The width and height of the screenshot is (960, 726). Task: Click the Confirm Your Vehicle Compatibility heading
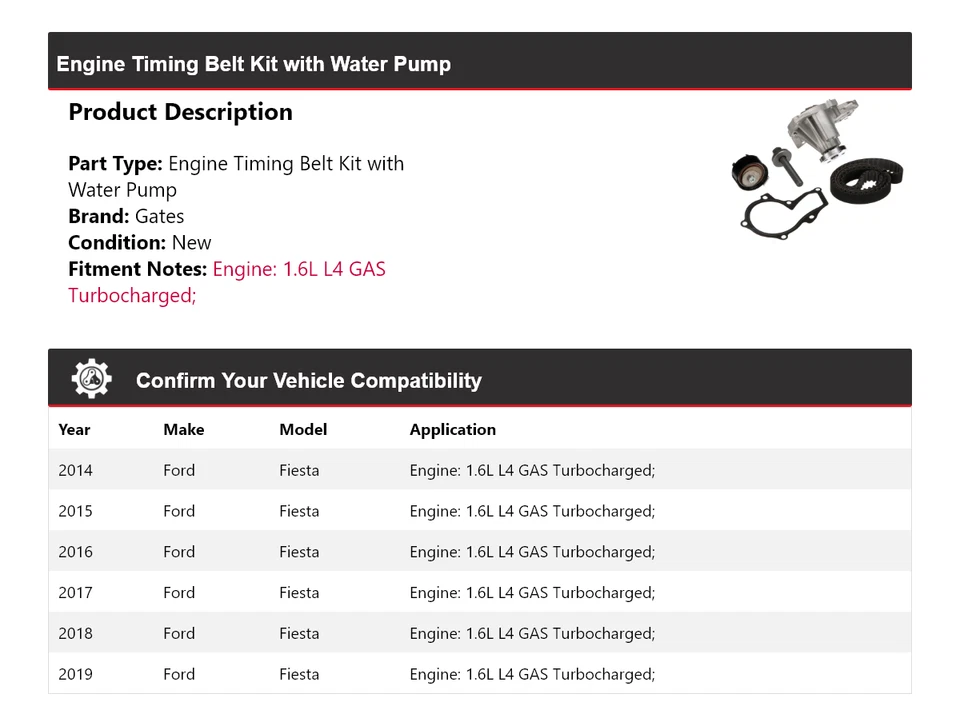pyautogui.click(x=308, y=381)
